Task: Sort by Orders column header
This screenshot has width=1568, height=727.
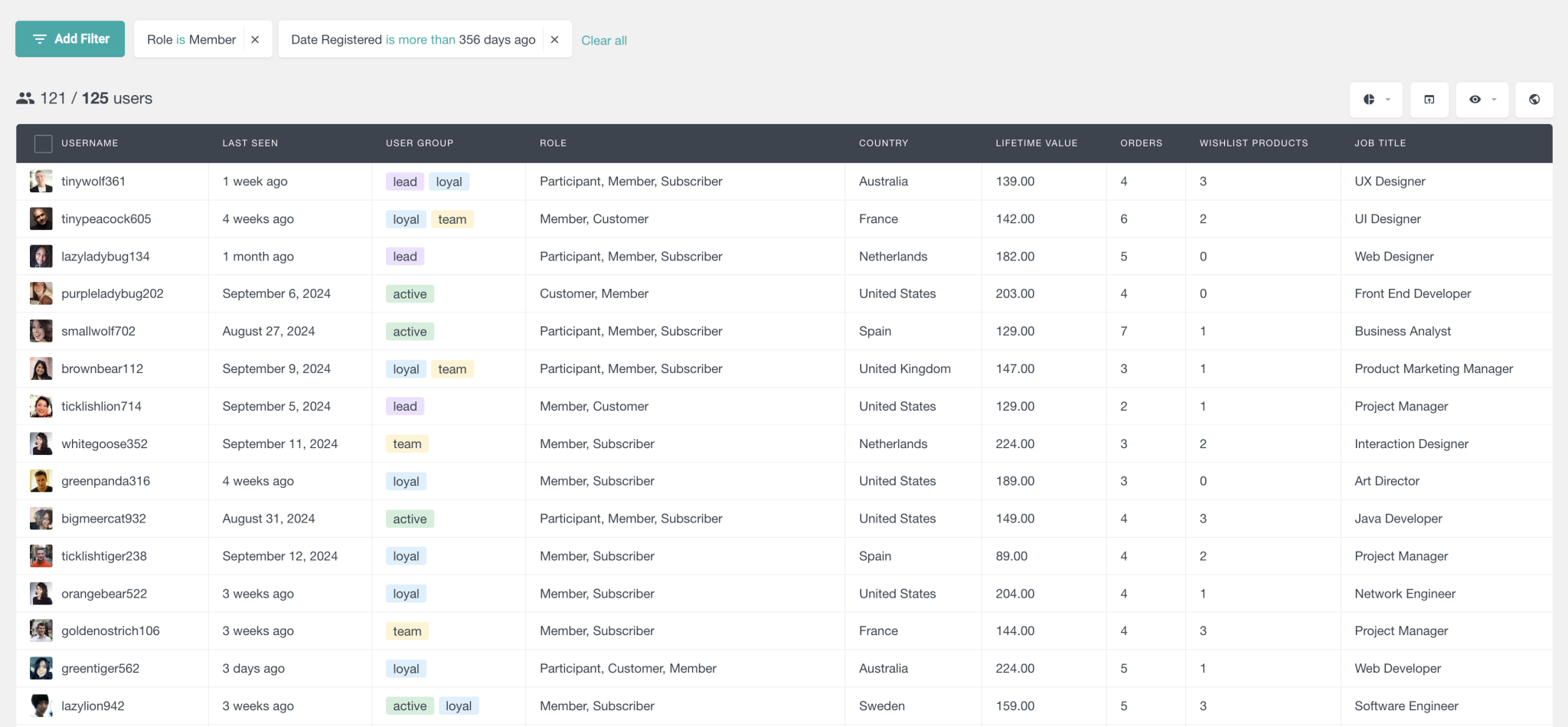Action: [x=1142, y=143]
